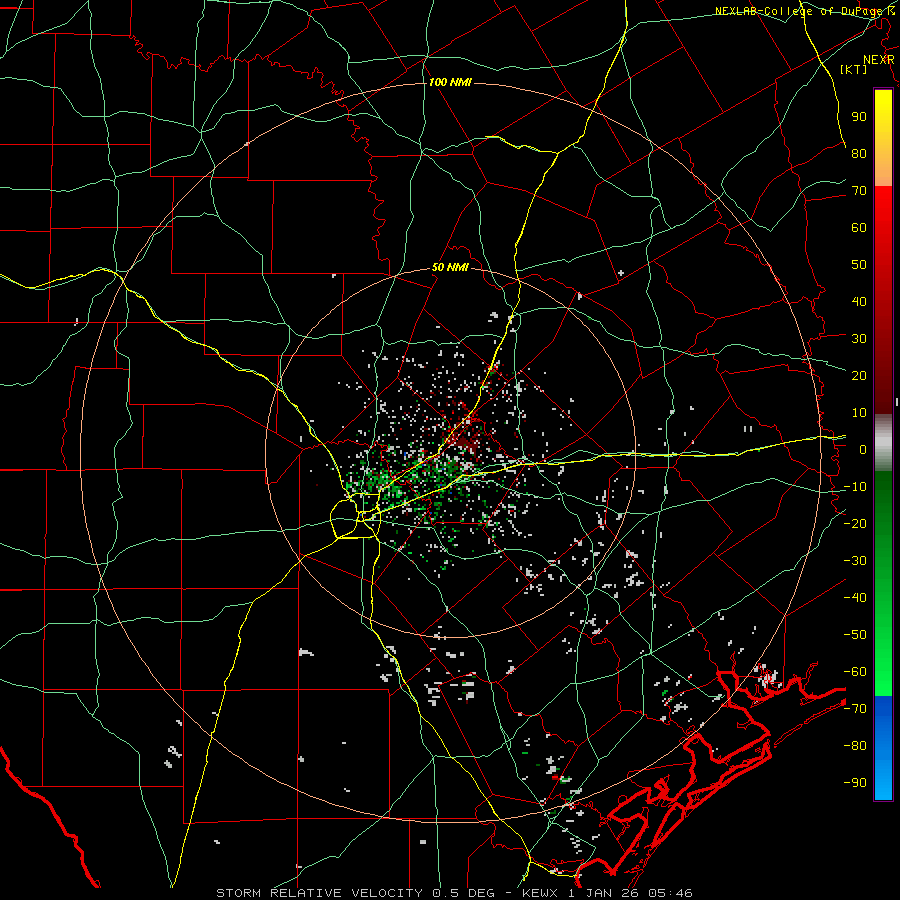Click the 30 value on the color scale
The width and height of the screenshot is (900, 900).
pyautogui.click(x=859, y=339)
